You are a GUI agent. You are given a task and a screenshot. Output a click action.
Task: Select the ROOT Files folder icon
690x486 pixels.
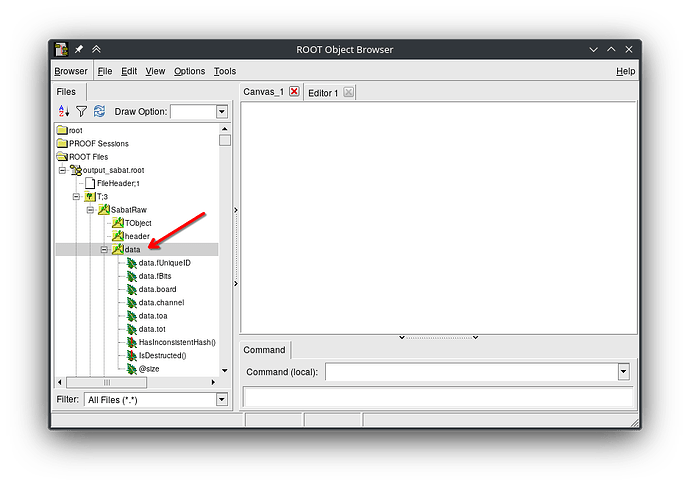[x=62, y=156]
